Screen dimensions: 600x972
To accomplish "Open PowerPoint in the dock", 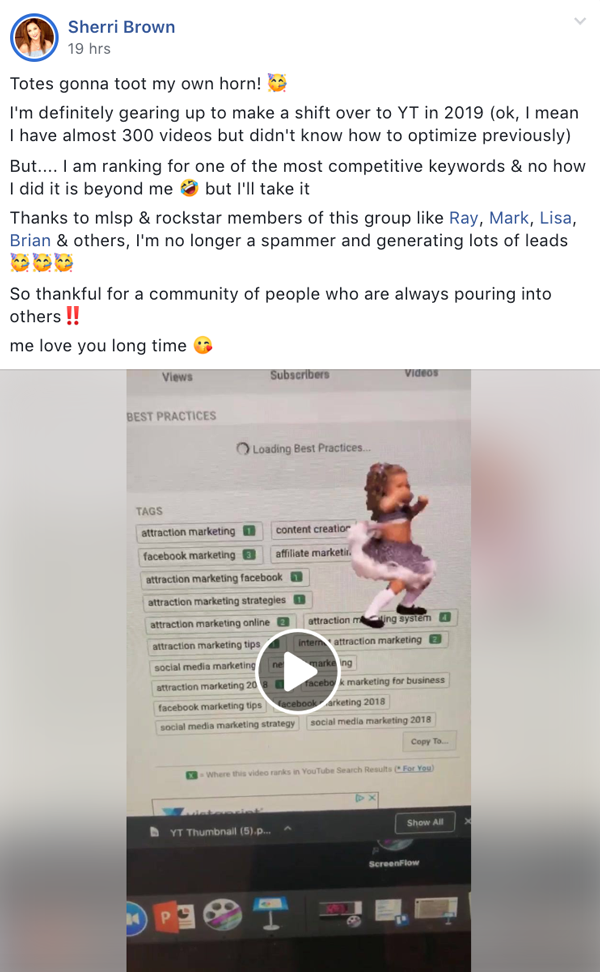I will (x=177, y=917).
